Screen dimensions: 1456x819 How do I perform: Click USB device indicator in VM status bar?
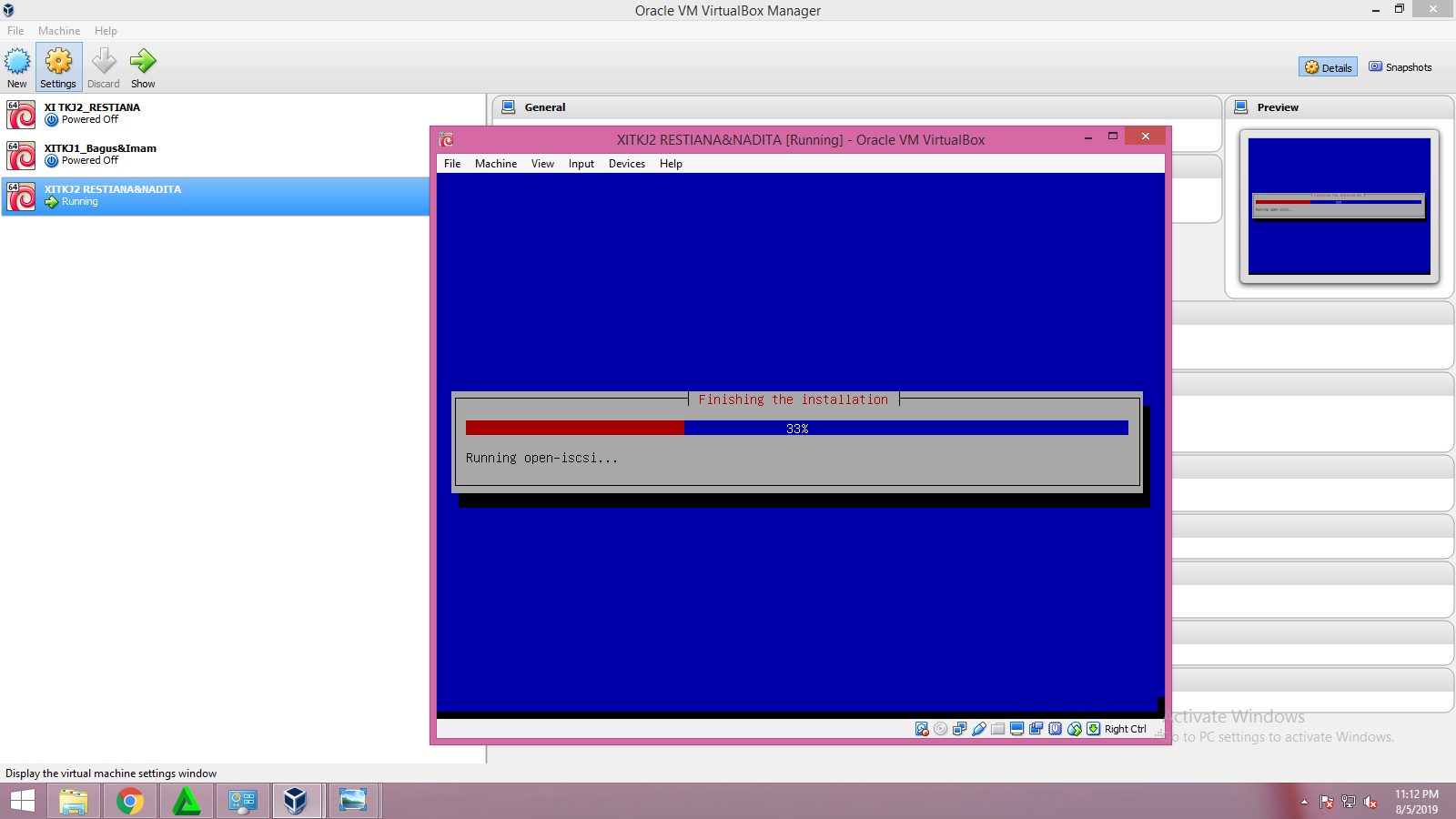coord(979,729)
